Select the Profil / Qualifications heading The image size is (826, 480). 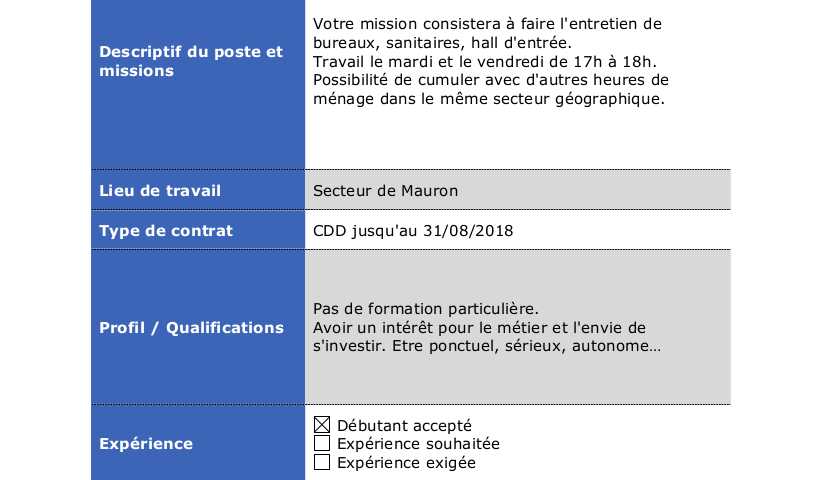coord(191,328)
